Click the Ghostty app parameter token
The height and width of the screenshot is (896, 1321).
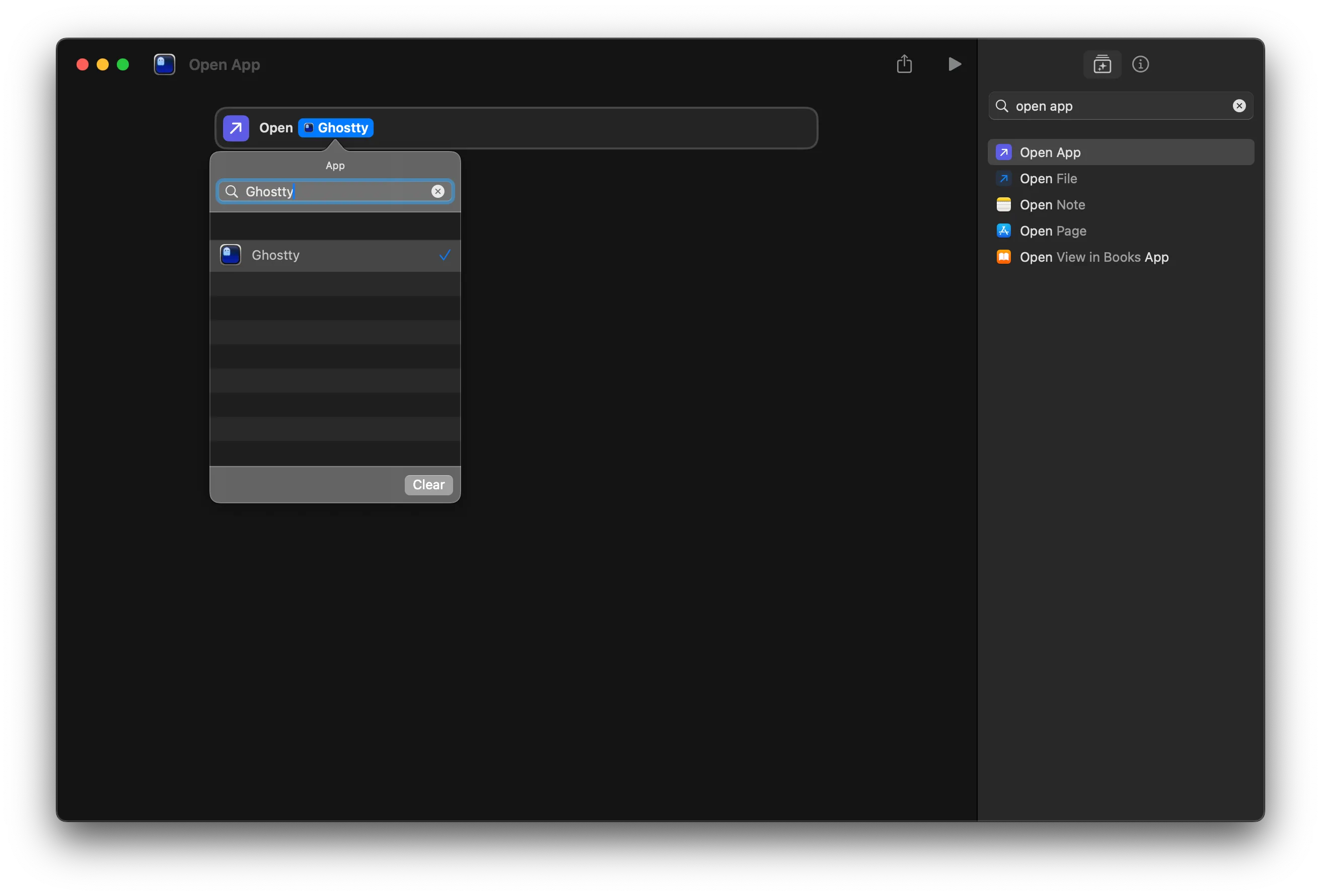(x=335, y=128)
